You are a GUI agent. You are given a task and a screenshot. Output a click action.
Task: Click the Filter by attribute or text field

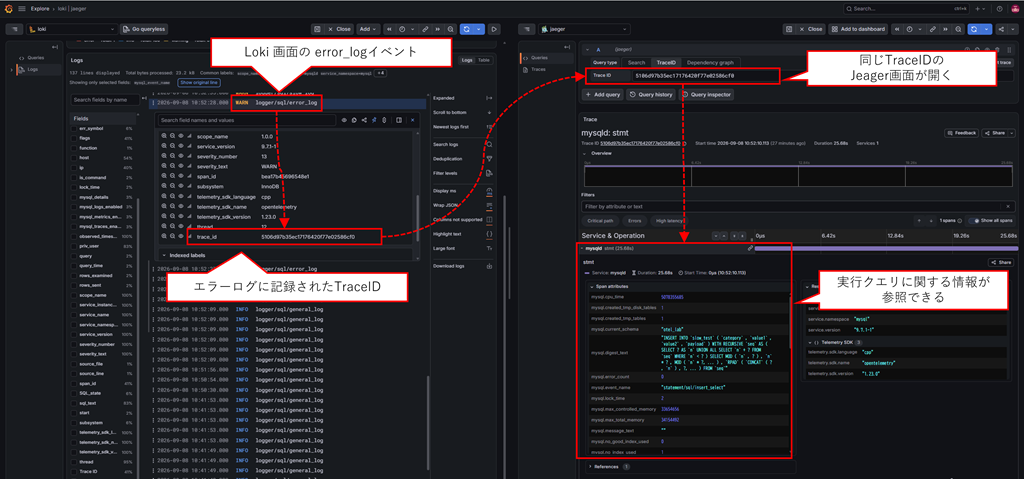(799, 206)
